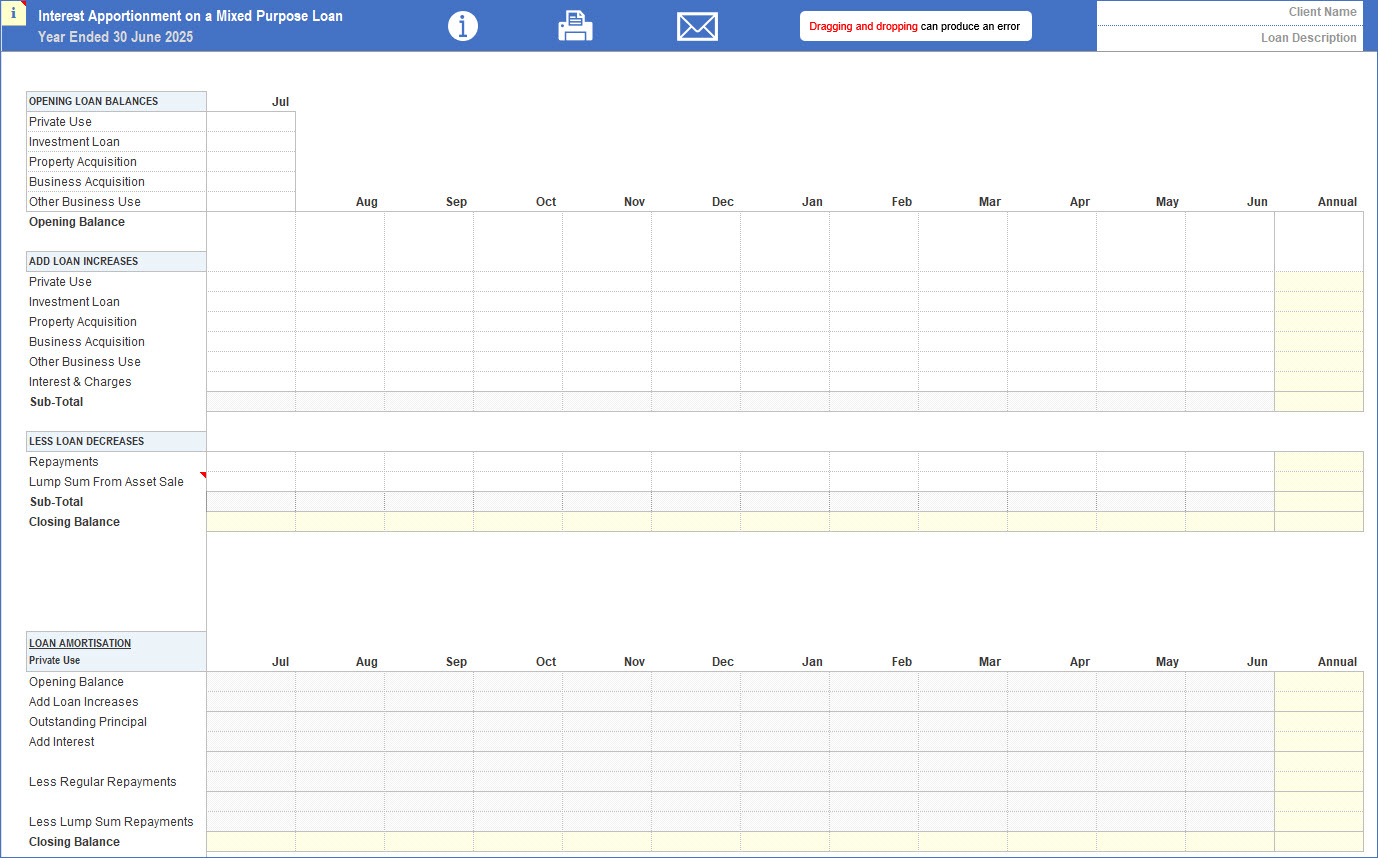Select 'Lump Sum From Asset Sale' label

tap(106, 482)
